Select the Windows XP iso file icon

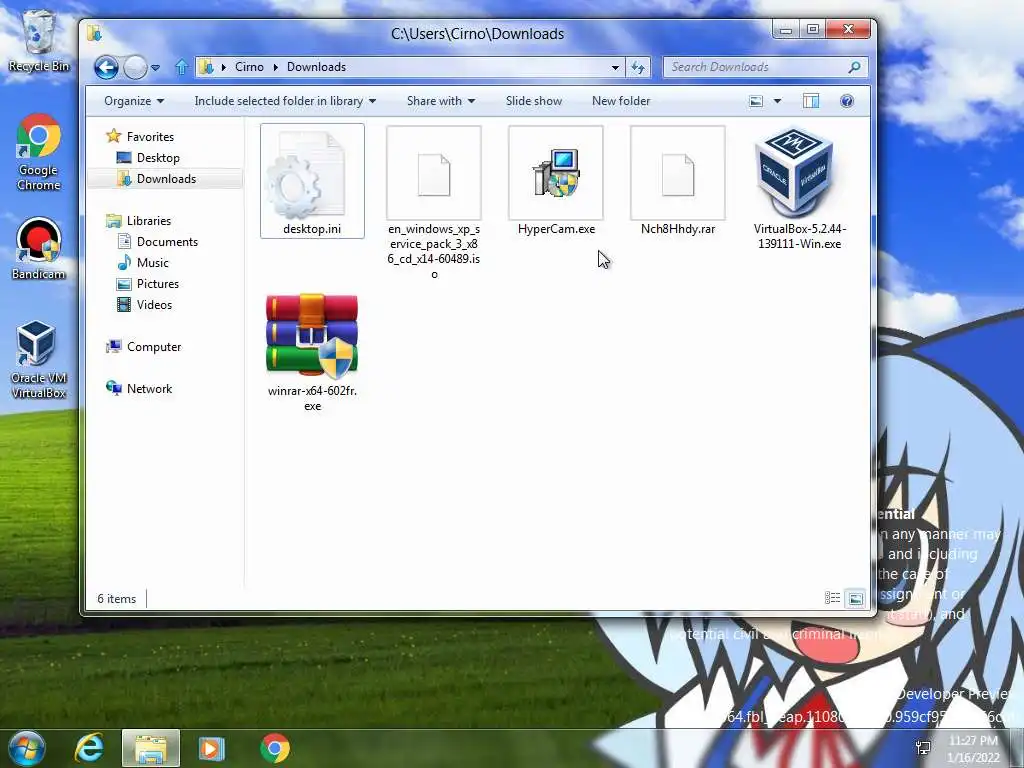[x=434, y=173]
